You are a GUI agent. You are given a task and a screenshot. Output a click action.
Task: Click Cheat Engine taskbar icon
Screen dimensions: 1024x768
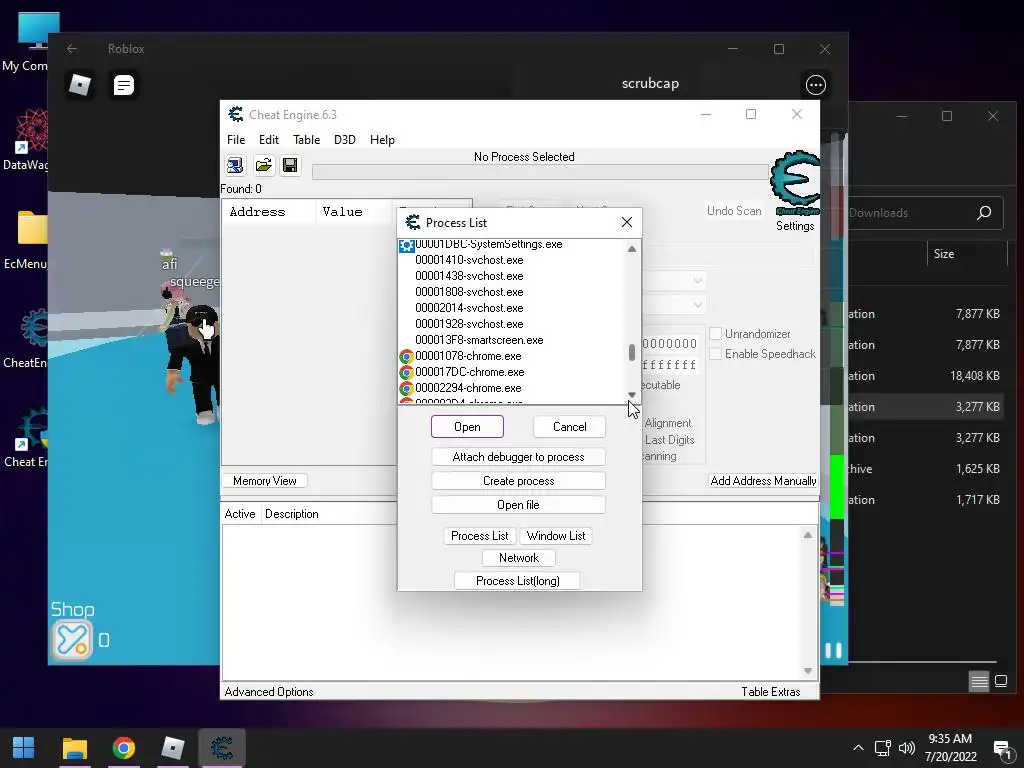[222, 748]
